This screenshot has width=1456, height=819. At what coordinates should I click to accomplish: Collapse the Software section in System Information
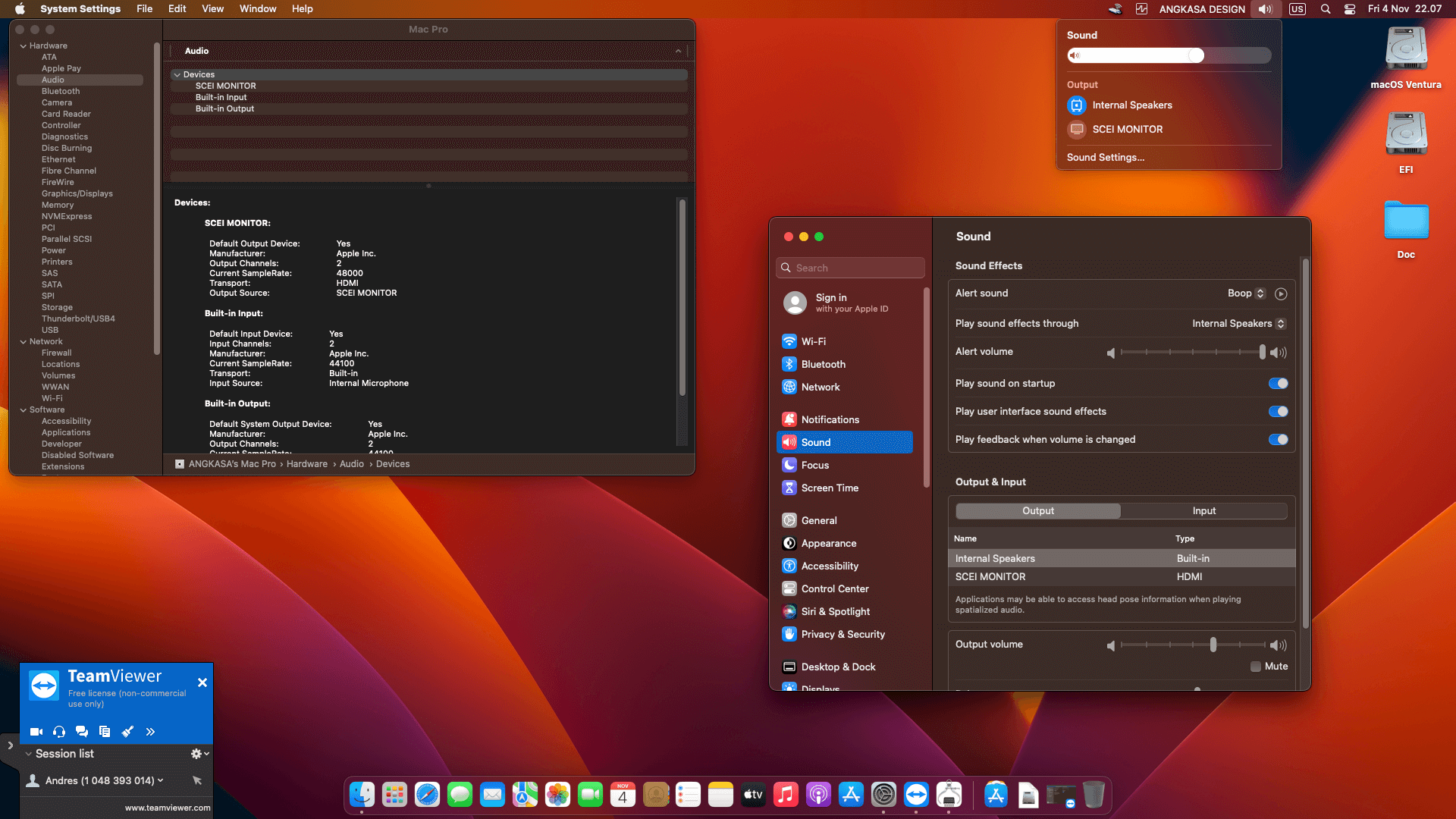[x=24, y=410]
